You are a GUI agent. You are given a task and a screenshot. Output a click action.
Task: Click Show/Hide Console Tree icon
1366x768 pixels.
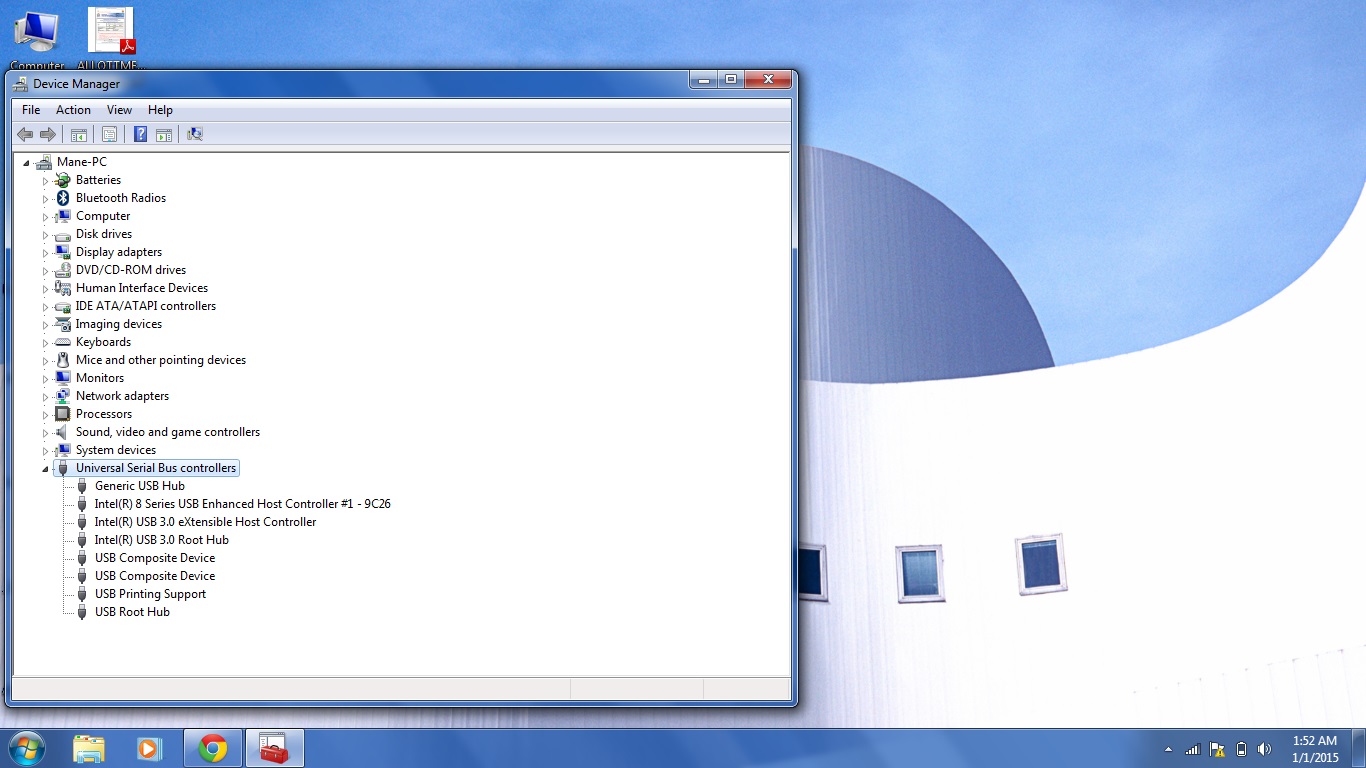(x=79, y=134)
